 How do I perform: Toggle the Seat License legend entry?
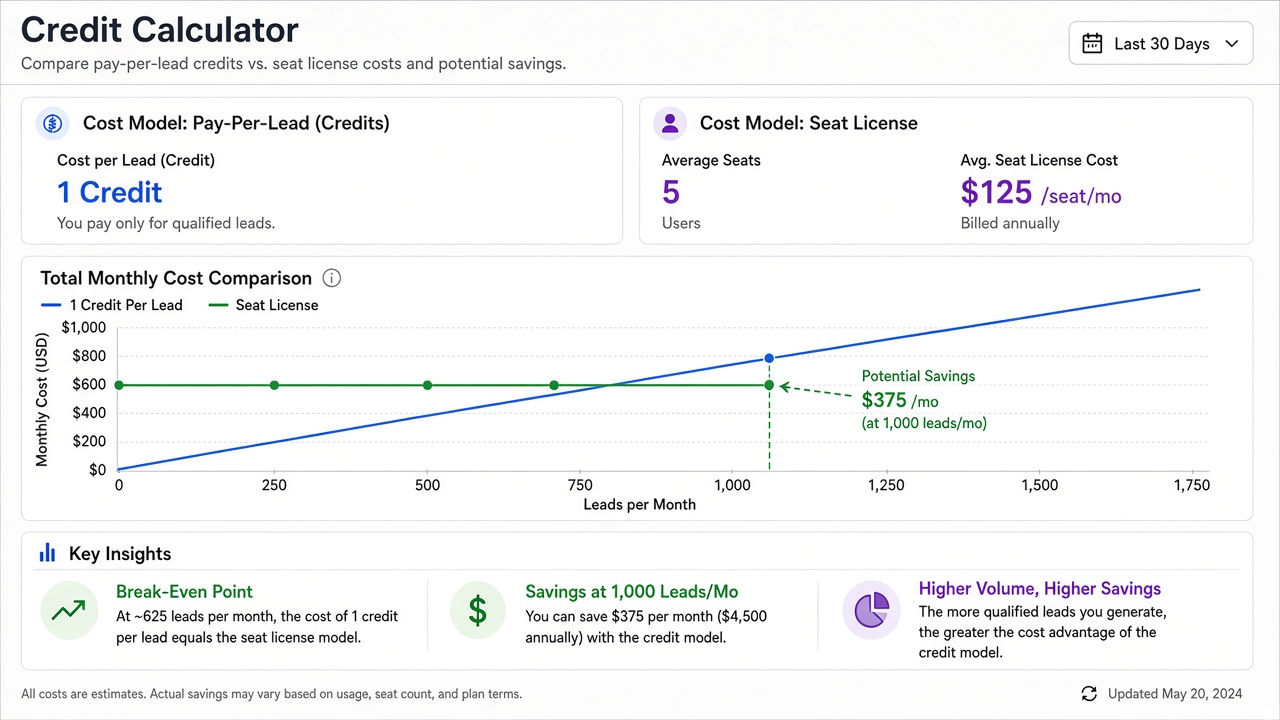[x=263, y=305]
